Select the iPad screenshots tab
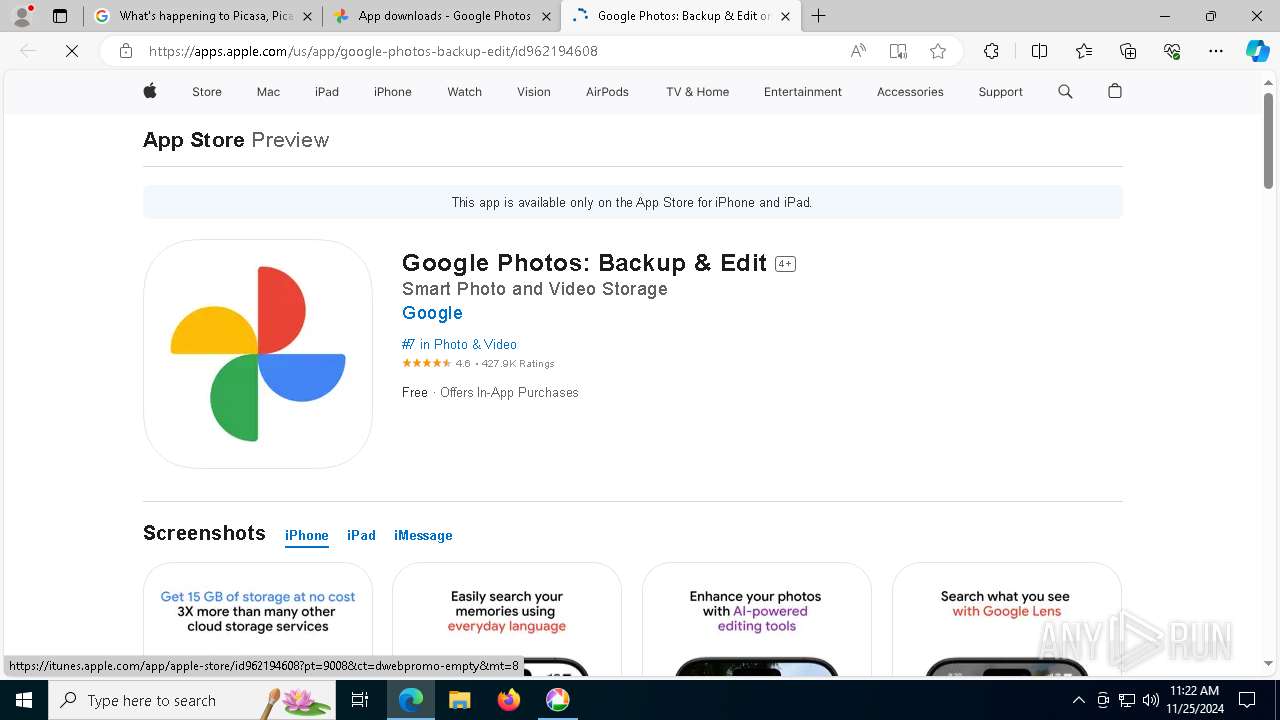Viewport: 1280px width, 720px height. [x=361, y=536]
